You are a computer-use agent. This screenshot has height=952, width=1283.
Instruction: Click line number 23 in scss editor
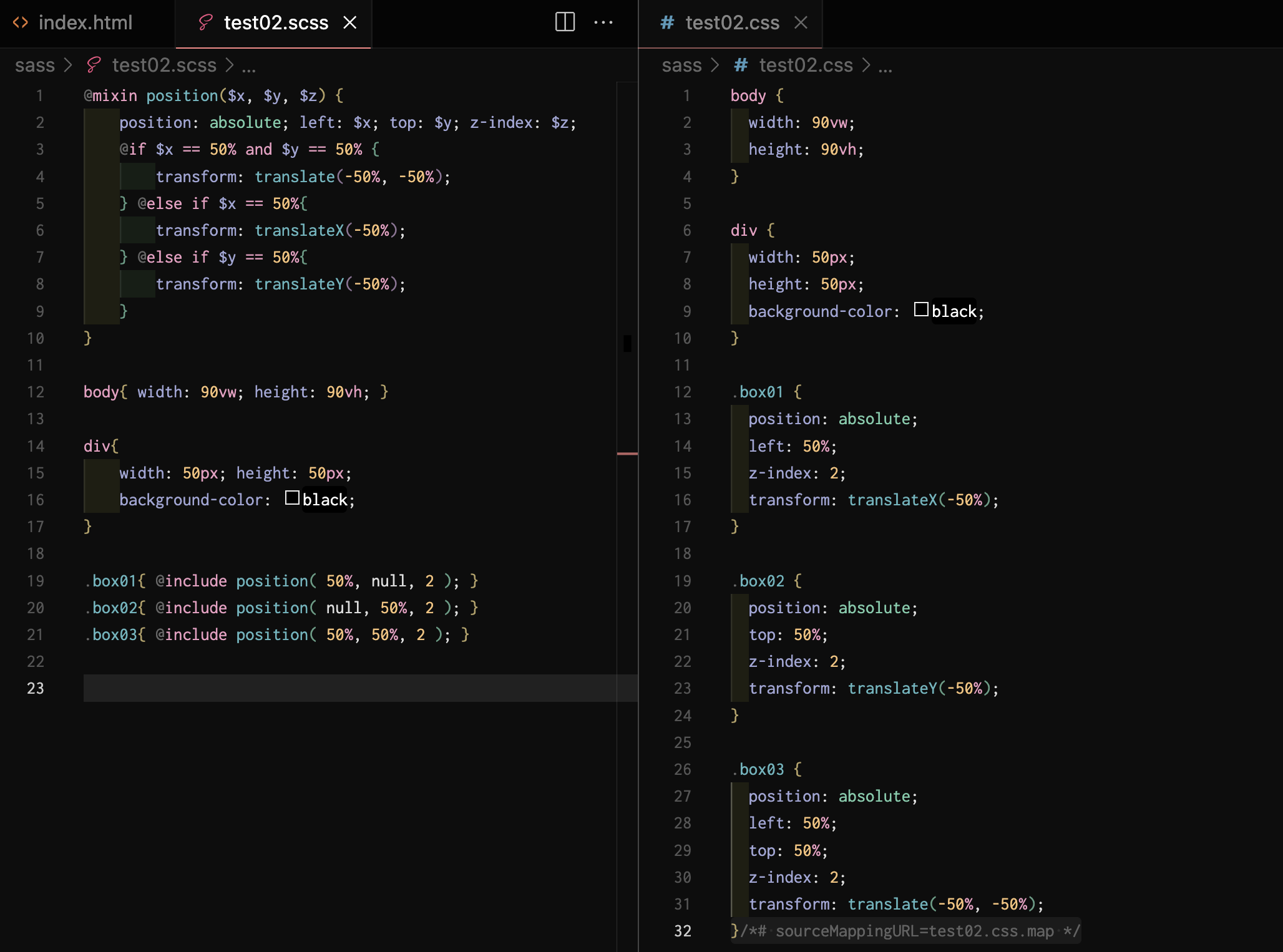coord(36,688)
